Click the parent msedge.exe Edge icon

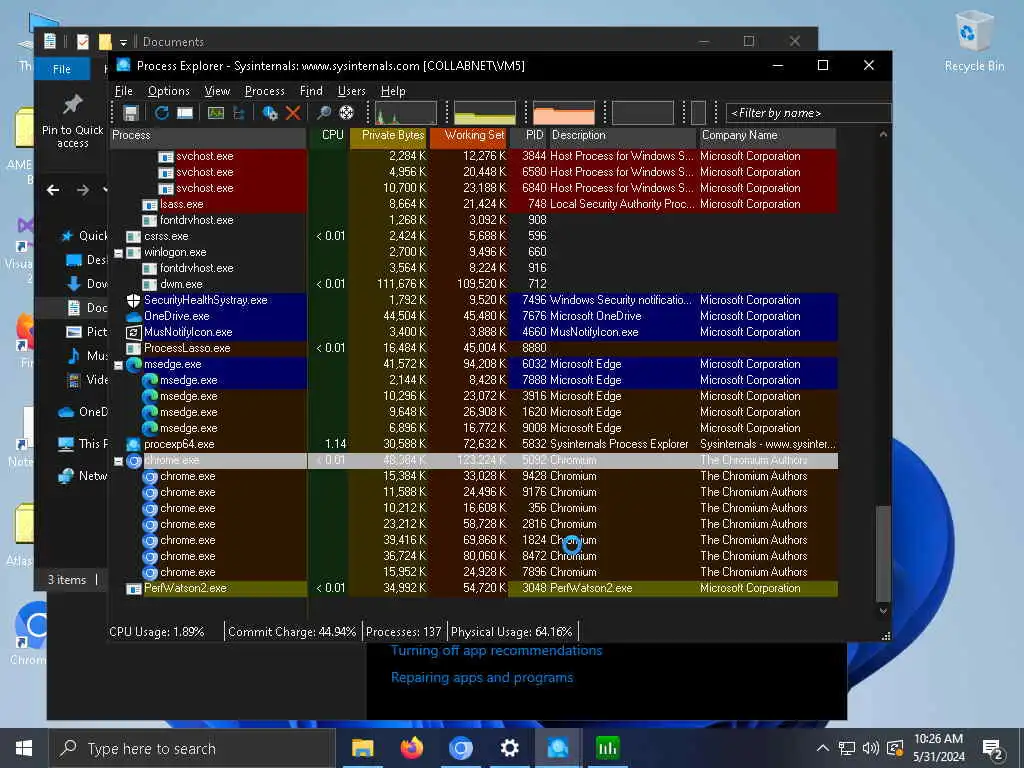(134, 364)
